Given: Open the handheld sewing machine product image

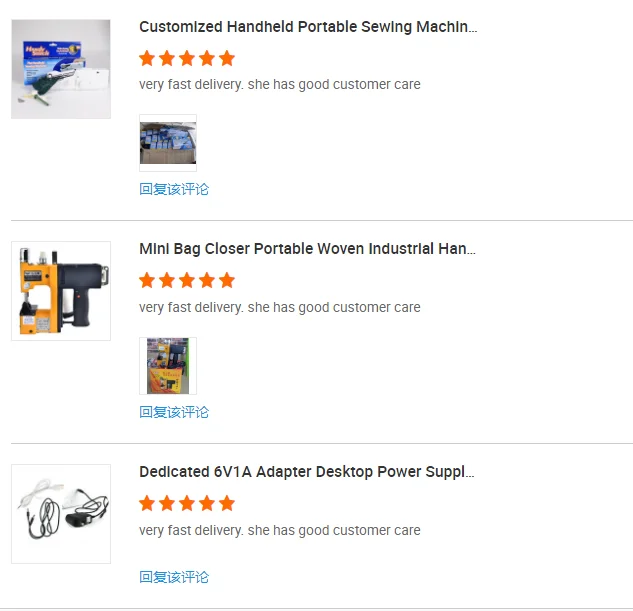Looking at the screenshot, I should point(61,69).
